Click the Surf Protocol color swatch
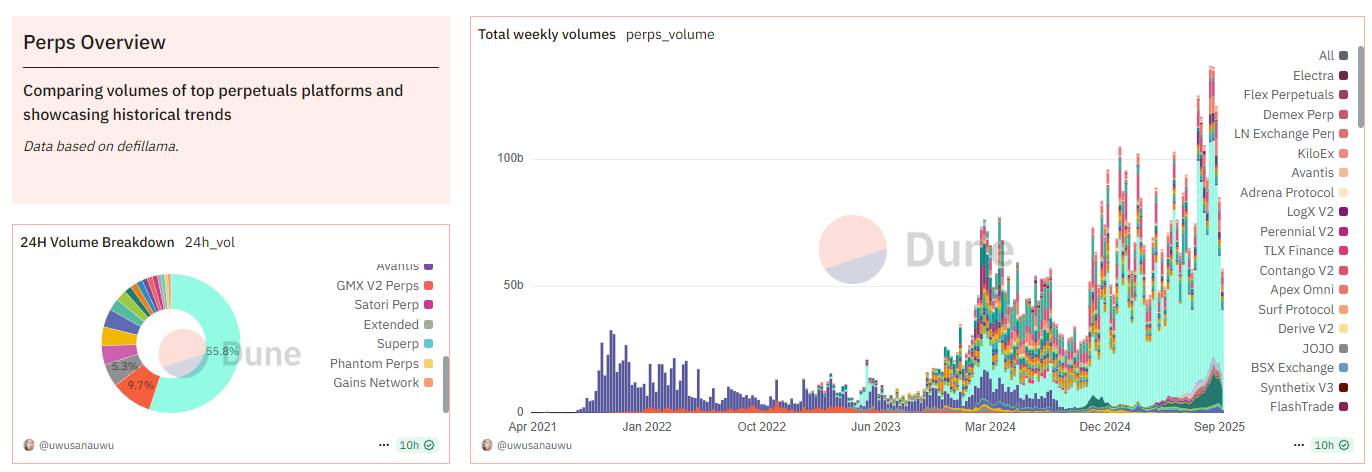The height and width of the screenshot is (472, 1372). 1344,310
